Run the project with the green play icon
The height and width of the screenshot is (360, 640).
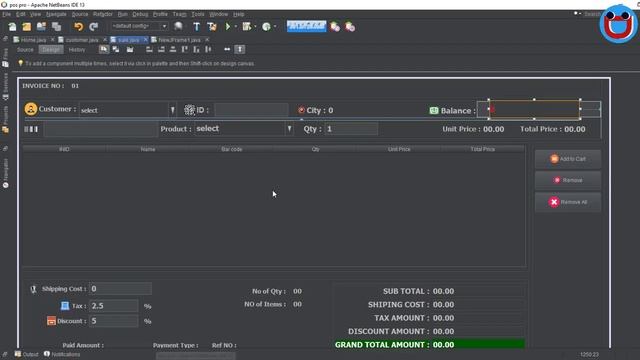228,27
